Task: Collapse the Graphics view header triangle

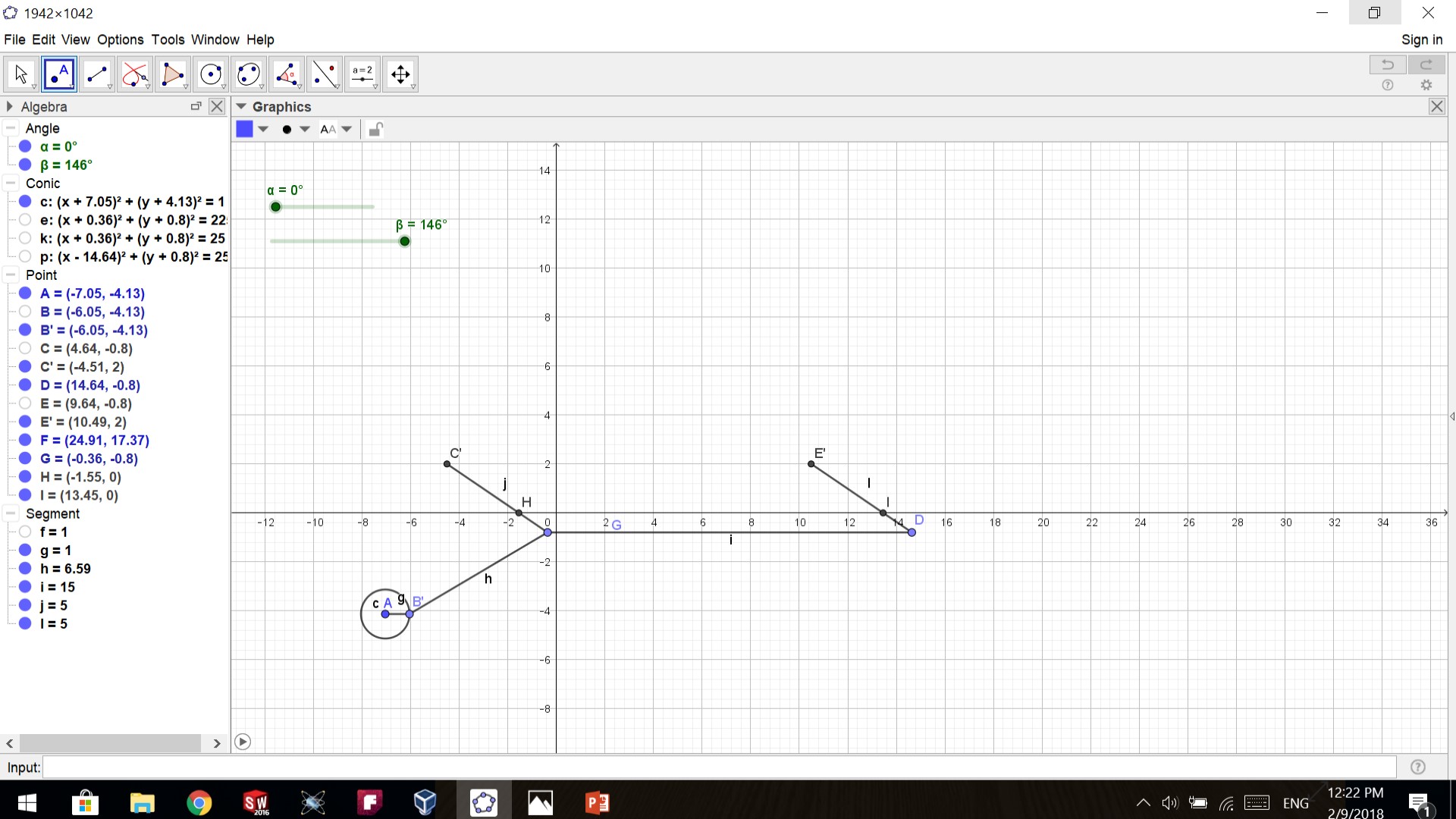Action: [x=241, y=107]
